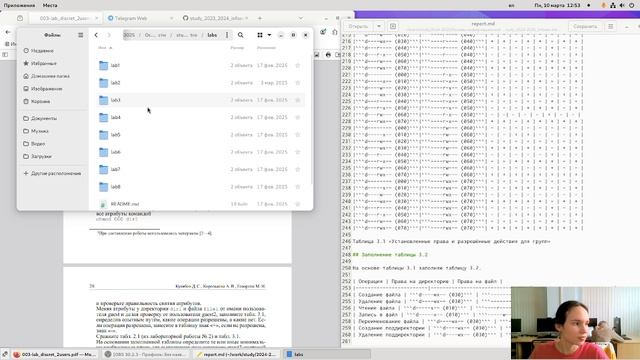Expand the Открыть dropdown arrow

pyautogui.click(x=379, y=26)
